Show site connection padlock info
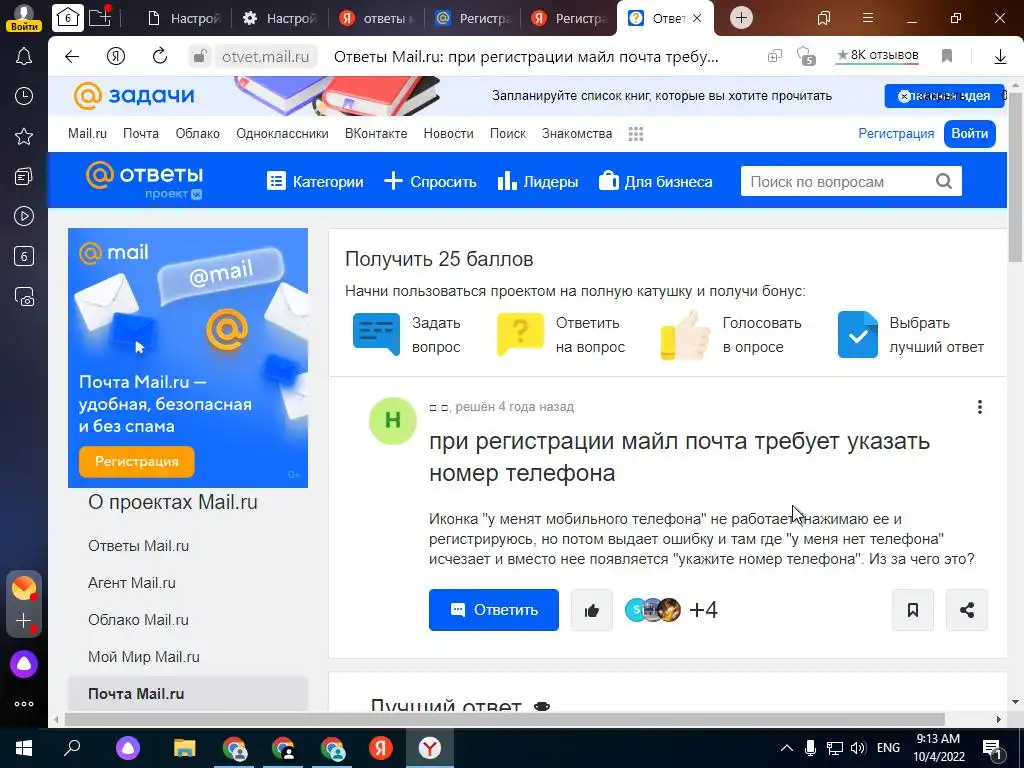Viewport: 1024px width, 768px height. coord(199,57)
